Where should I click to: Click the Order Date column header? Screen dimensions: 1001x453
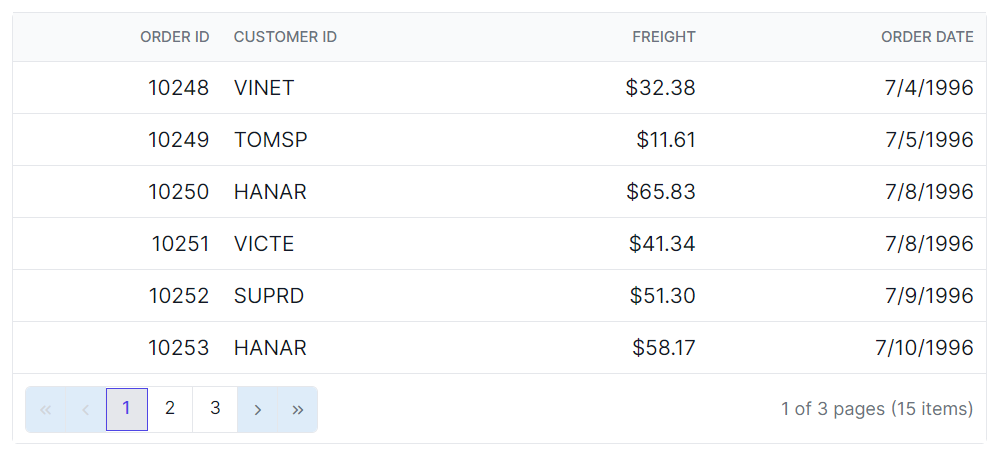(x=926, y=37)
